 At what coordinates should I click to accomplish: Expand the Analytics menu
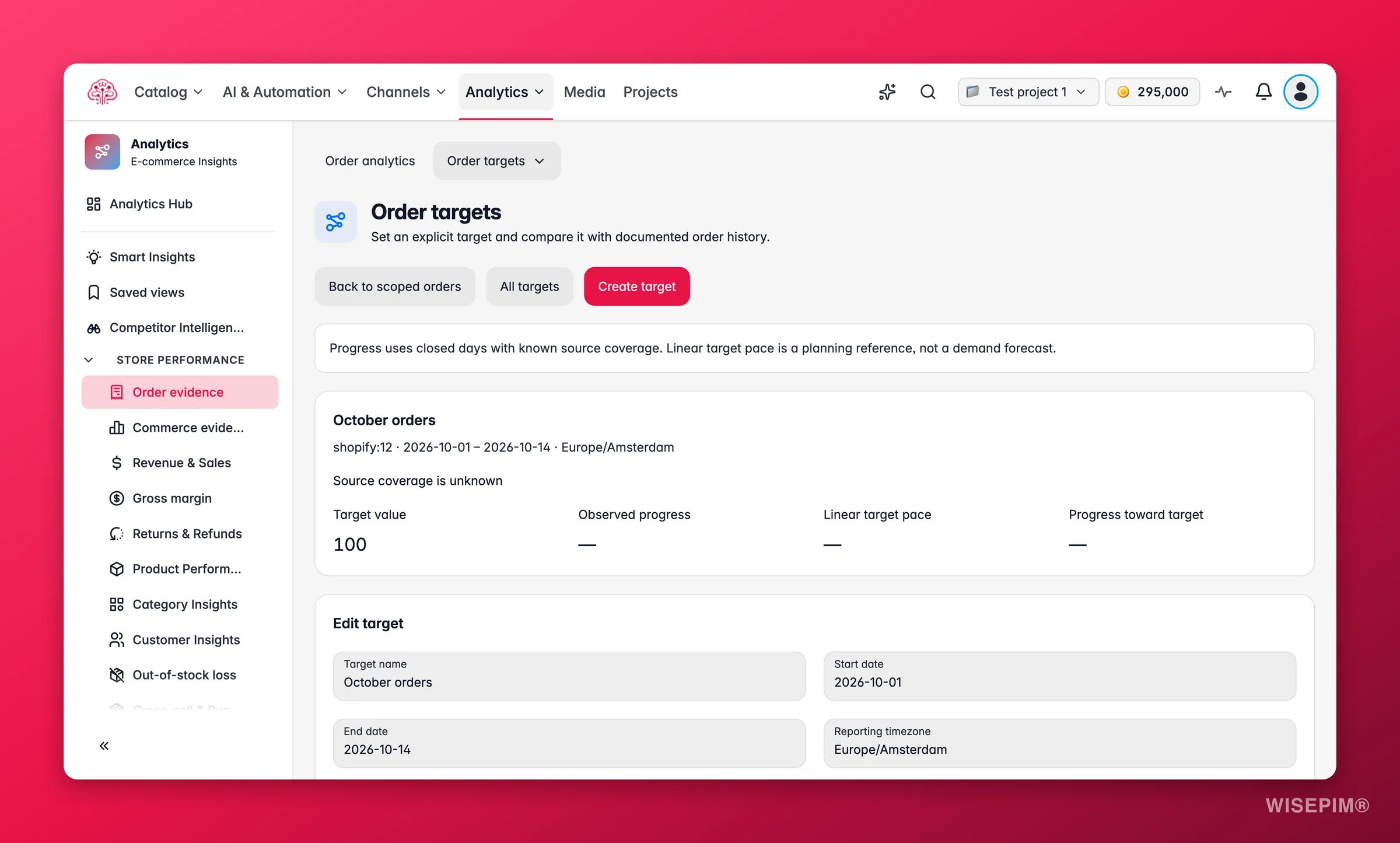[505, 92]
